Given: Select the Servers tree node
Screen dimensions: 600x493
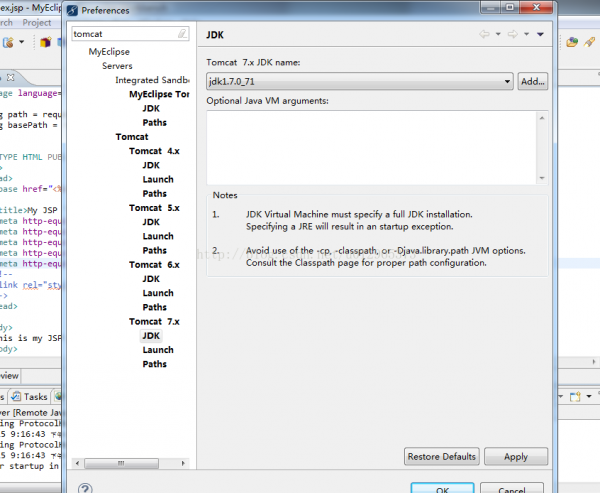Looking at the screenshot, I should [117, 66].
